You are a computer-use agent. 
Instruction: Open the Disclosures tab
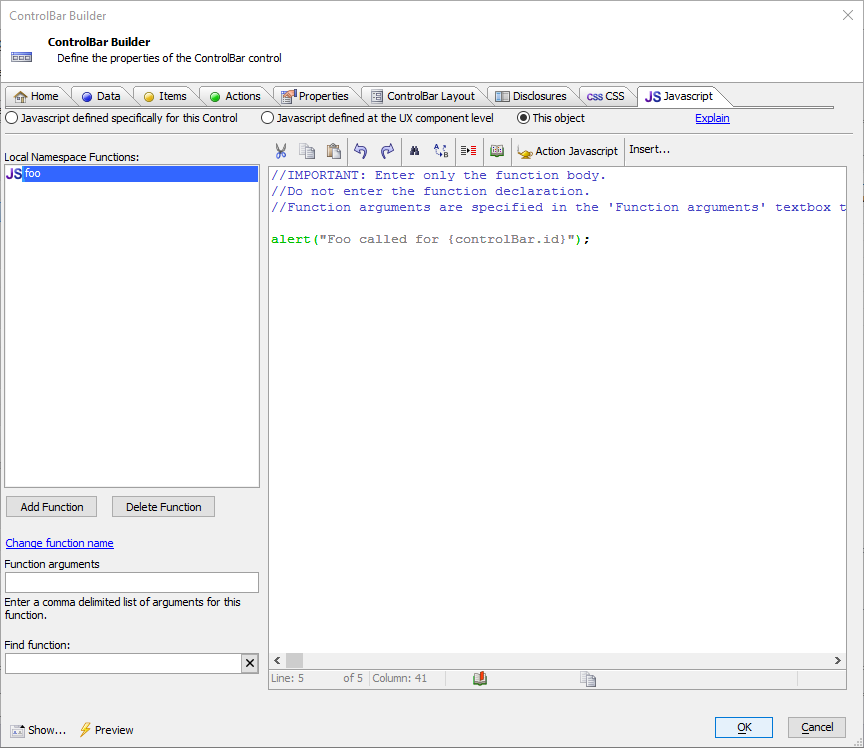[531, 96]
